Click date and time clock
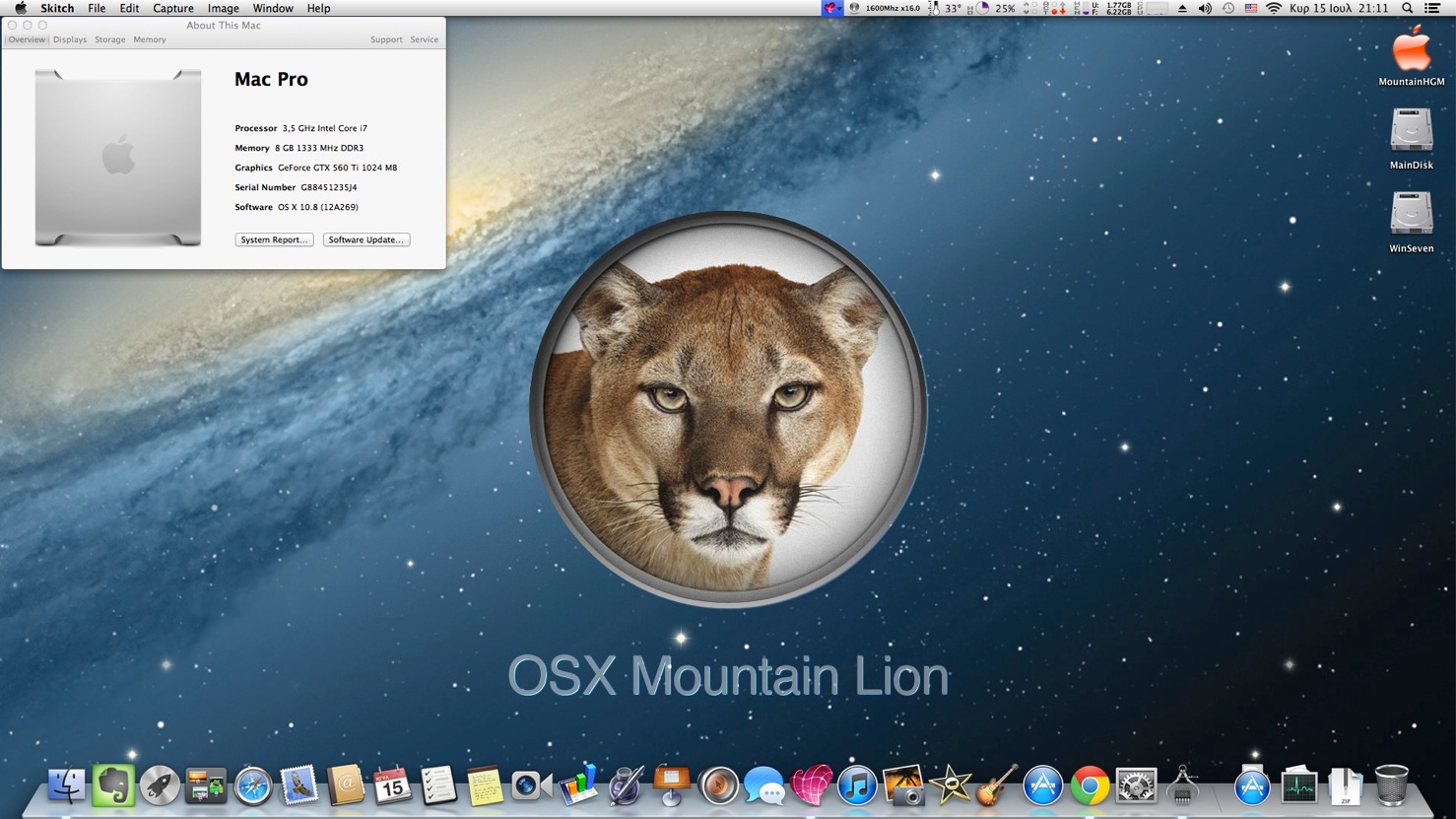This screenshot has width=1456, height=819. (1339, 8)
